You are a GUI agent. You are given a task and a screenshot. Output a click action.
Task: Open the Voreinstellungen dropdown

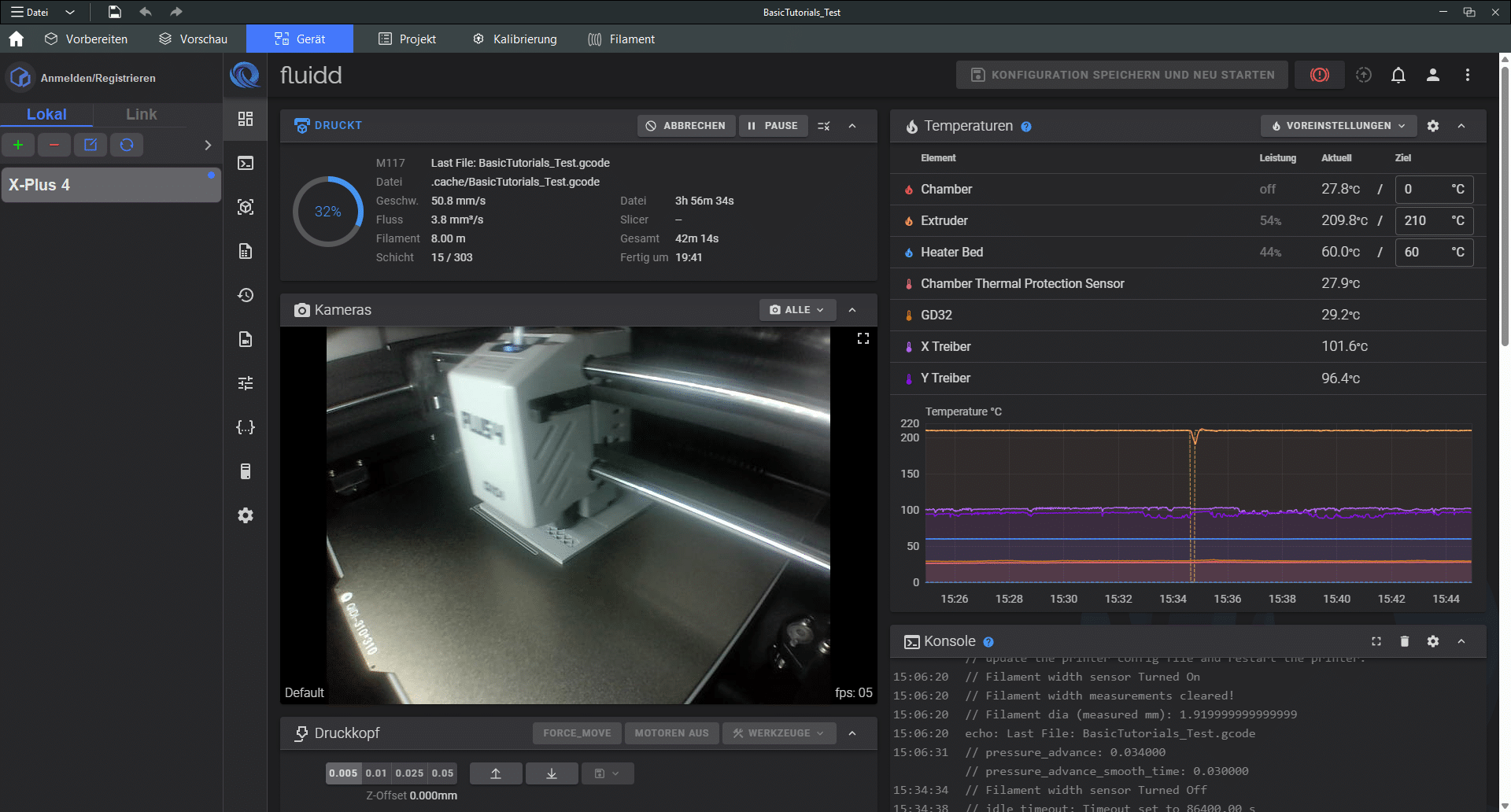[1338, 126]
